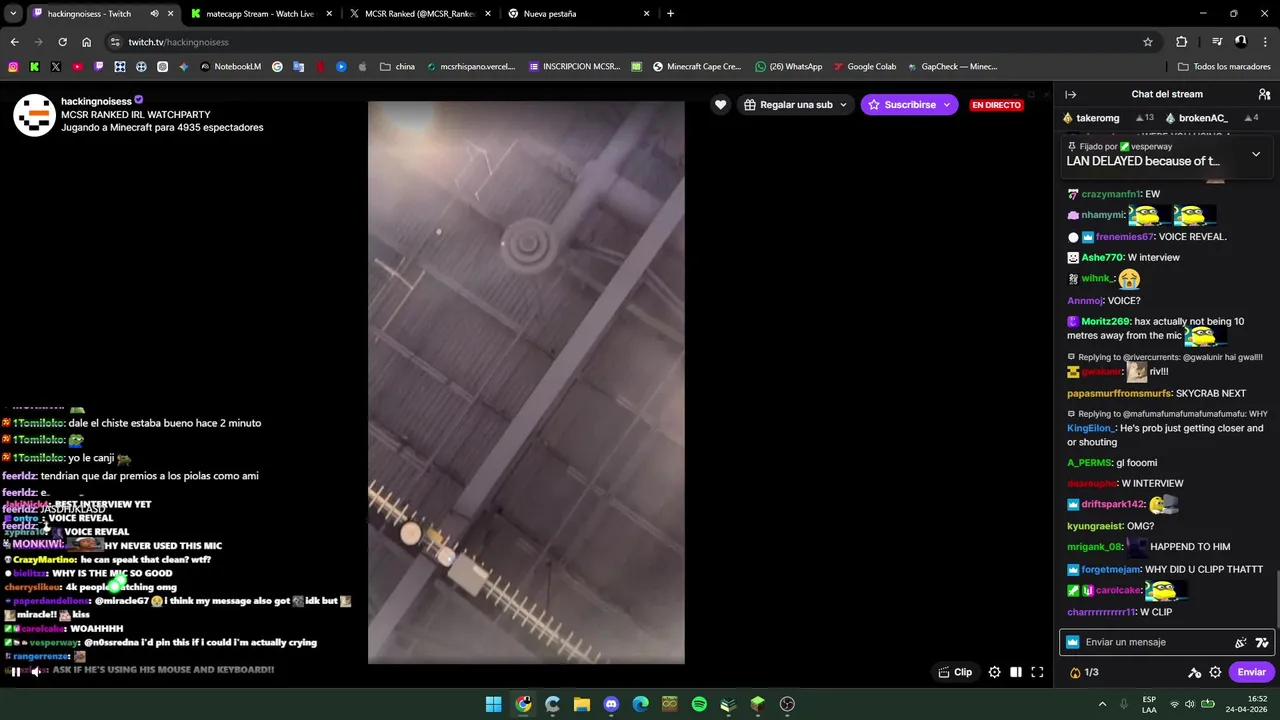Go to browser home page
The width and height of the screenshot is (1280, 720).
click(86, 42)
